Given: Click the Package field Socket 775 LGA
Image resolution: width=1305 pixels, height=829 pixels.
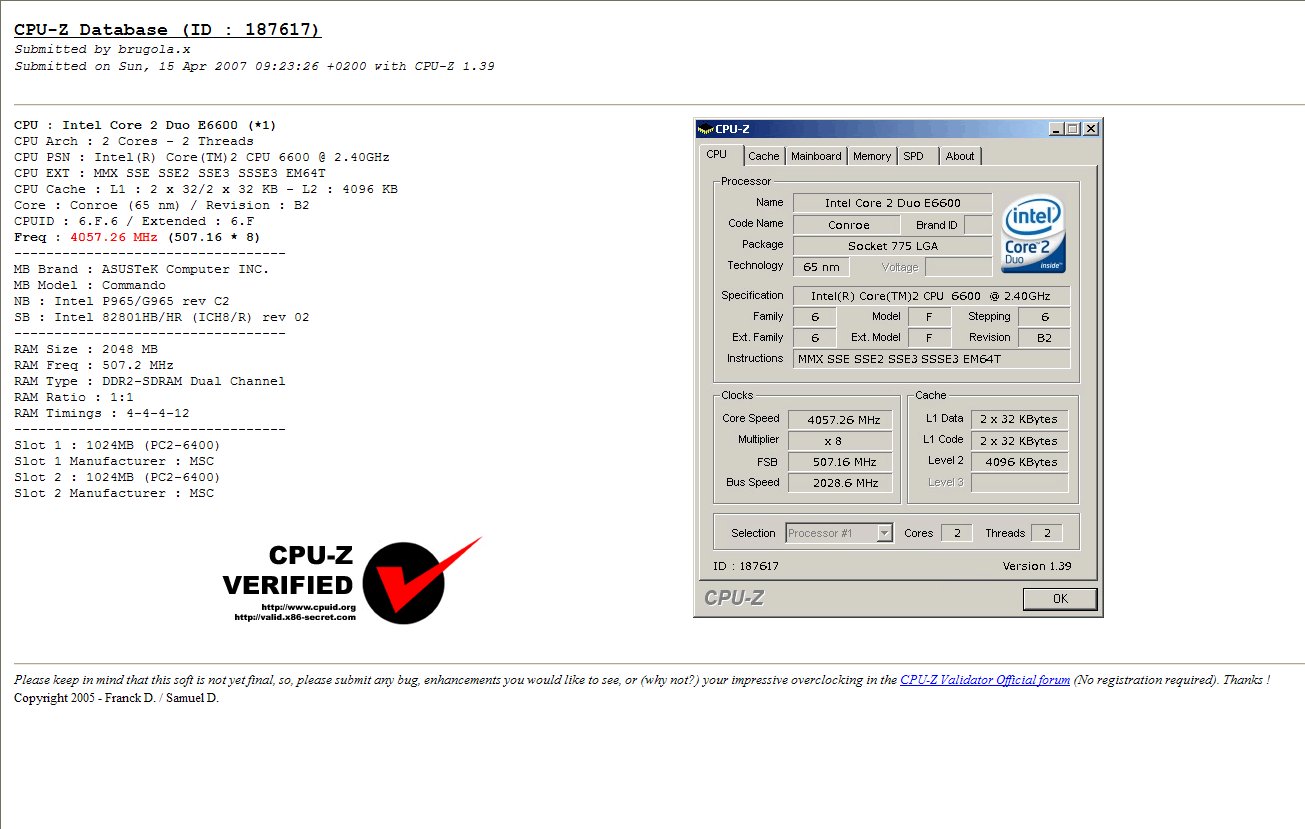Looking at the screenshot, I should [x=893, y=245].
